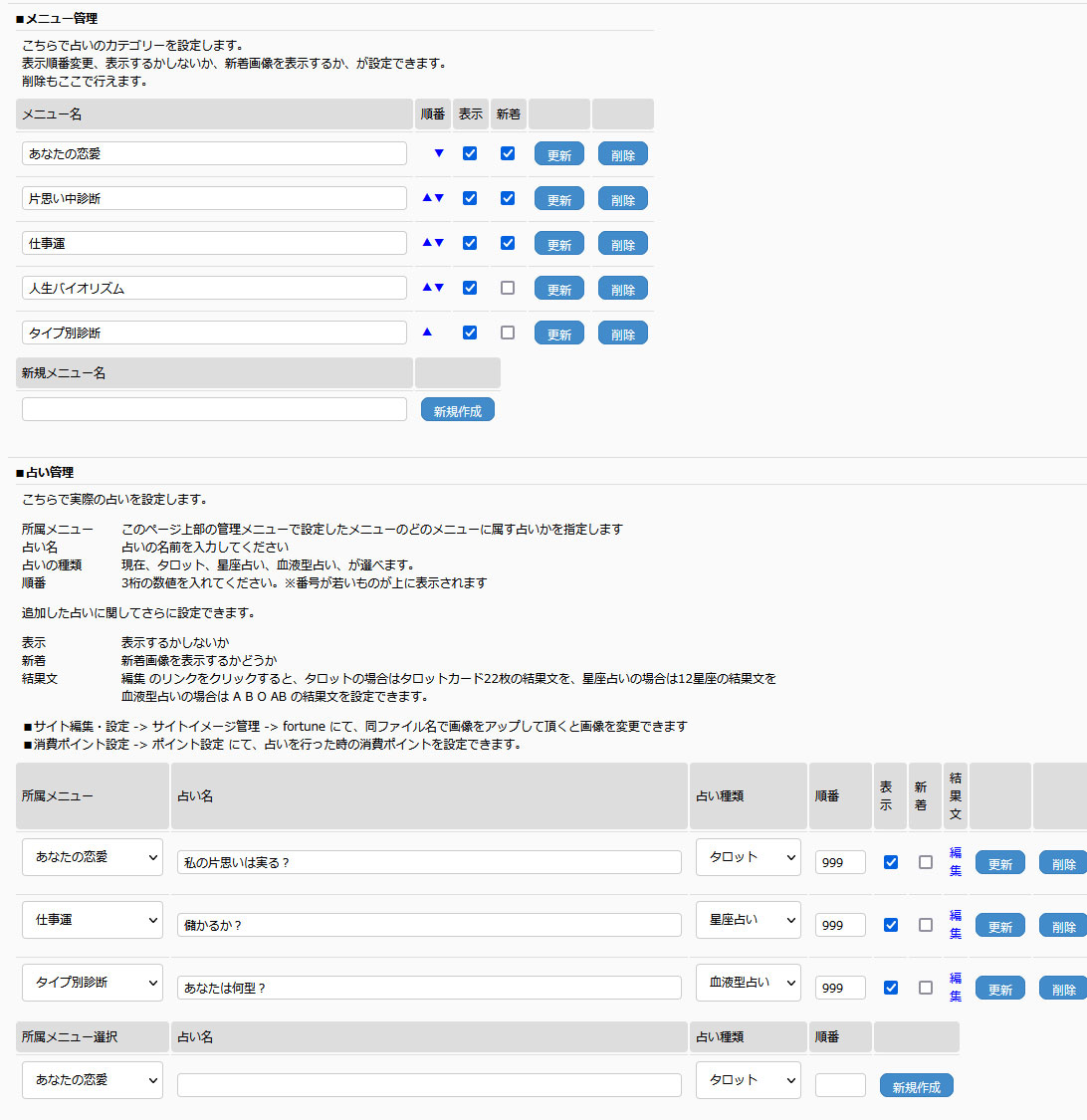The width and height of the screenshot is (1087, 1120).
Task: Click 更新 button for 片思い中診断 menu
Action: 558,199
